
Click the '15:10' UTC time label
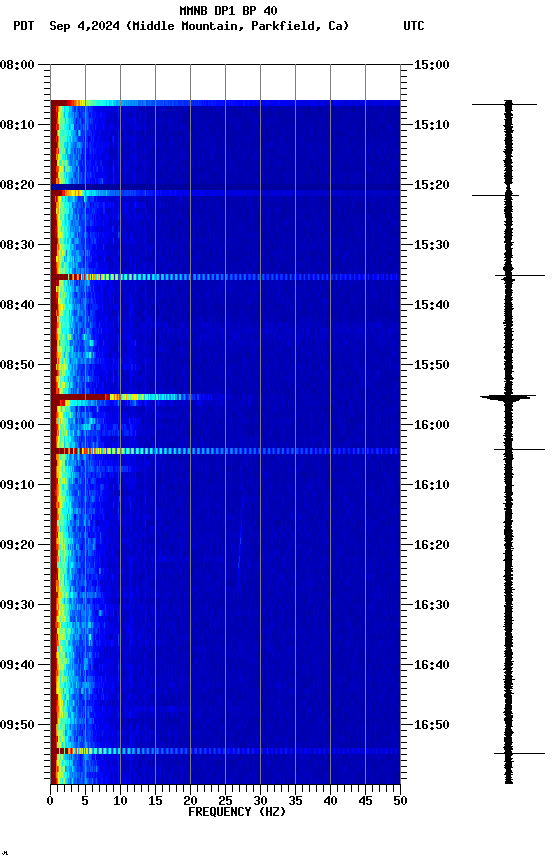432,125
